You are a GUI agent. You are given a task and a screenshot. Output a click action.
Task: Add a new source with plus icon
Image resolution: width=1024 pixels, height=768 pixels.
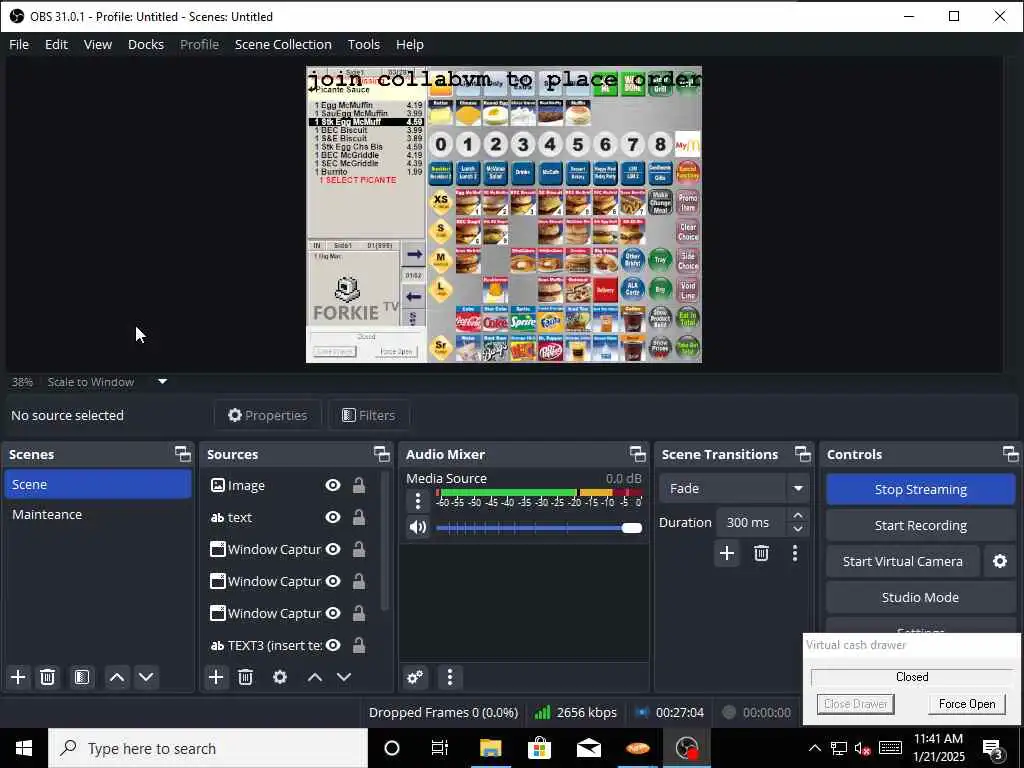tap(216, 677)
